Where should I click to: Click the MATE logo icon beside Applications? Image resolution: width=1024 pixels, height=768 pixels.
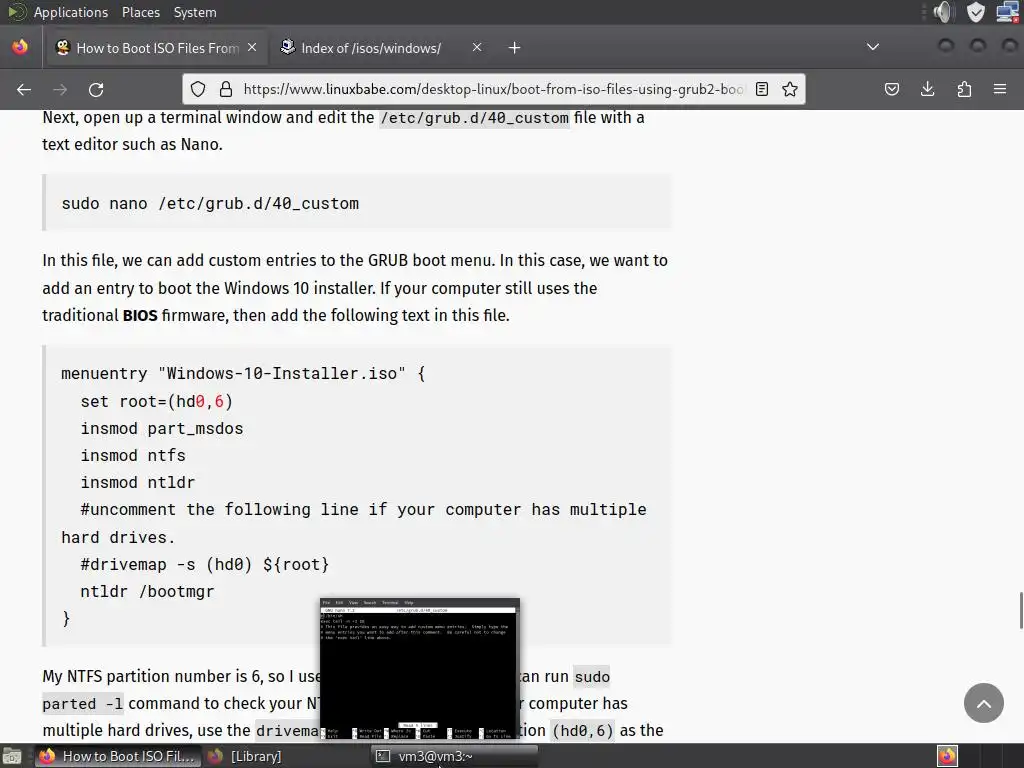click(x=16, y=12)
